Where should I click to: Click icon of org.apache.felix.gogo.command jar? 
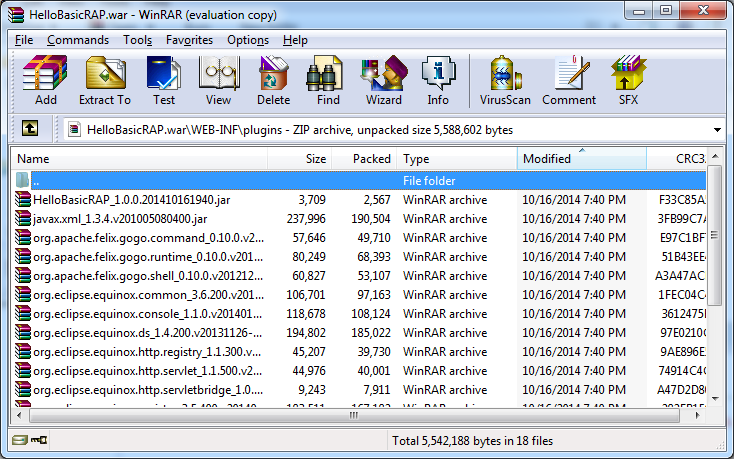pyautogui.click(x=23, y=237)
